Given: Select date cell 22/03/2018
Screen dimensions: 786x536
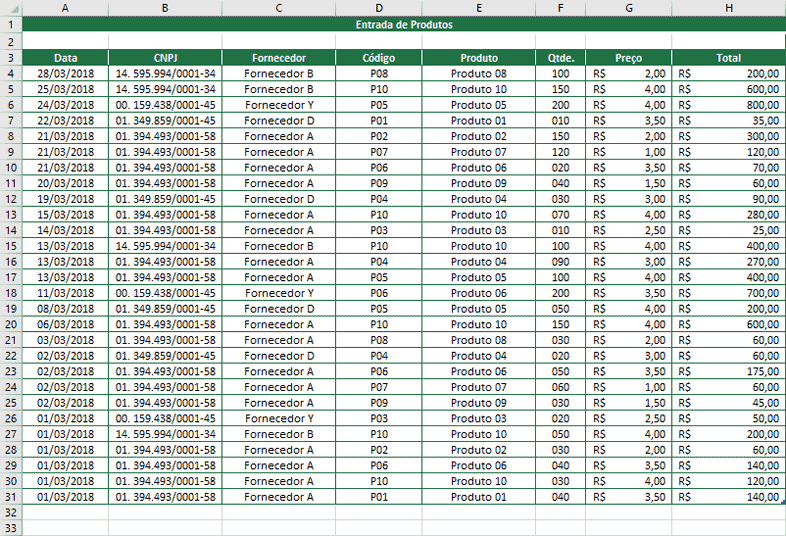Looking at the screenshot, I should click(x=65, y=120).
